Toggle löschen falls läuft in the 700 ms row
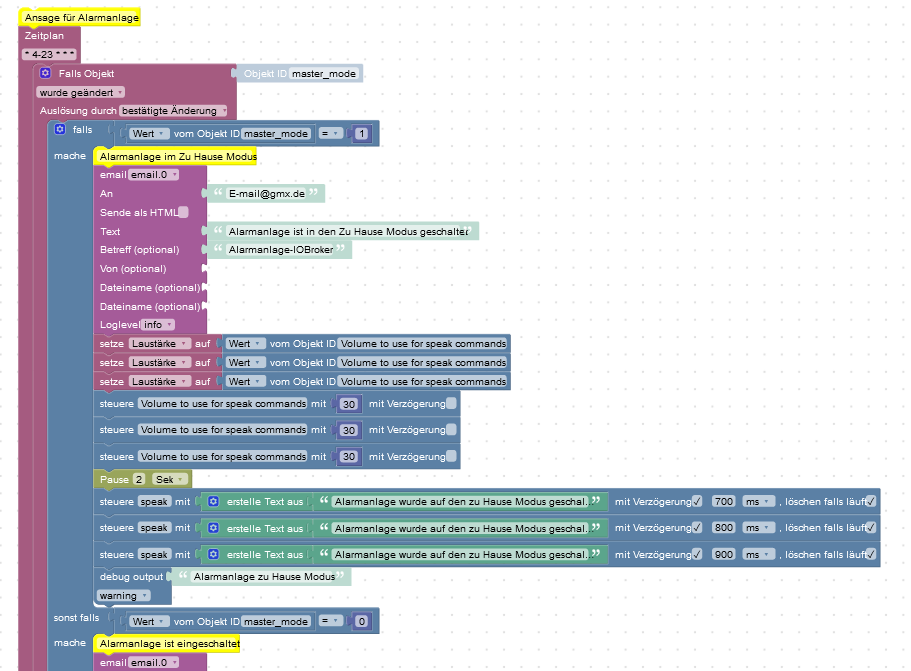Image resolution: width=911 pixels, height=671 pixels. tap(870, 501)
